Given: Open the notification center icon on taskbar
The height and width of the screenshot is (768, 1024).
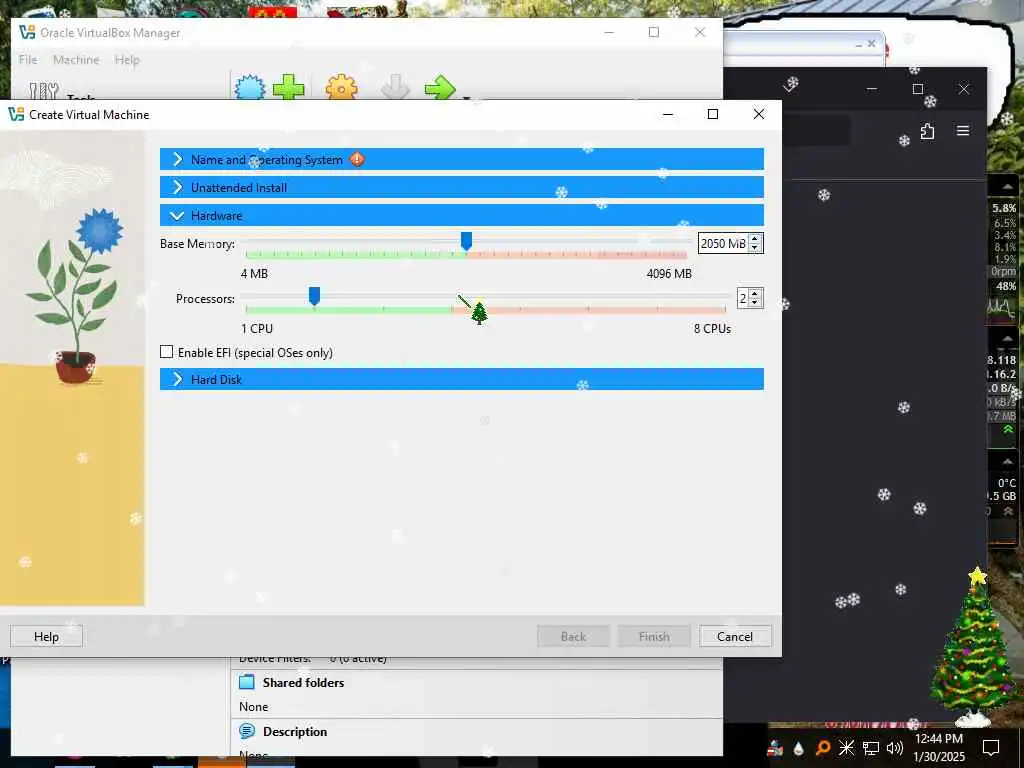Looking at the screenshot, I should [x=991, y=747].
